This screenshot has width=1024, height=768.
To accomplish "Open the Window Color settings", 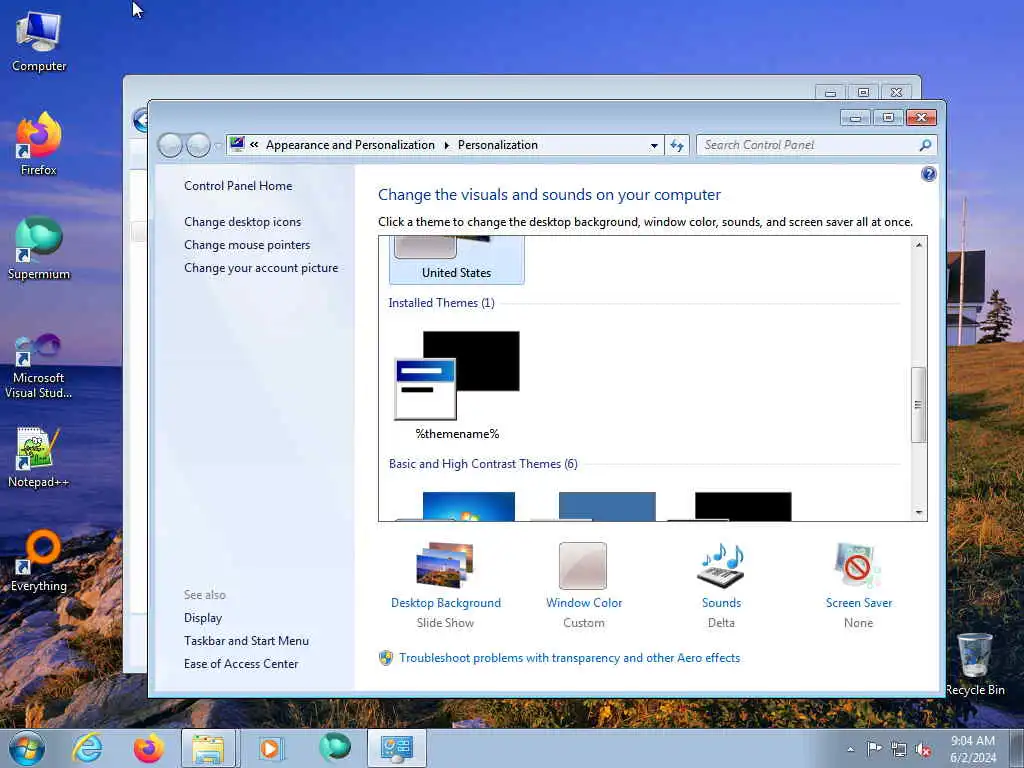I will click(583, 586).
